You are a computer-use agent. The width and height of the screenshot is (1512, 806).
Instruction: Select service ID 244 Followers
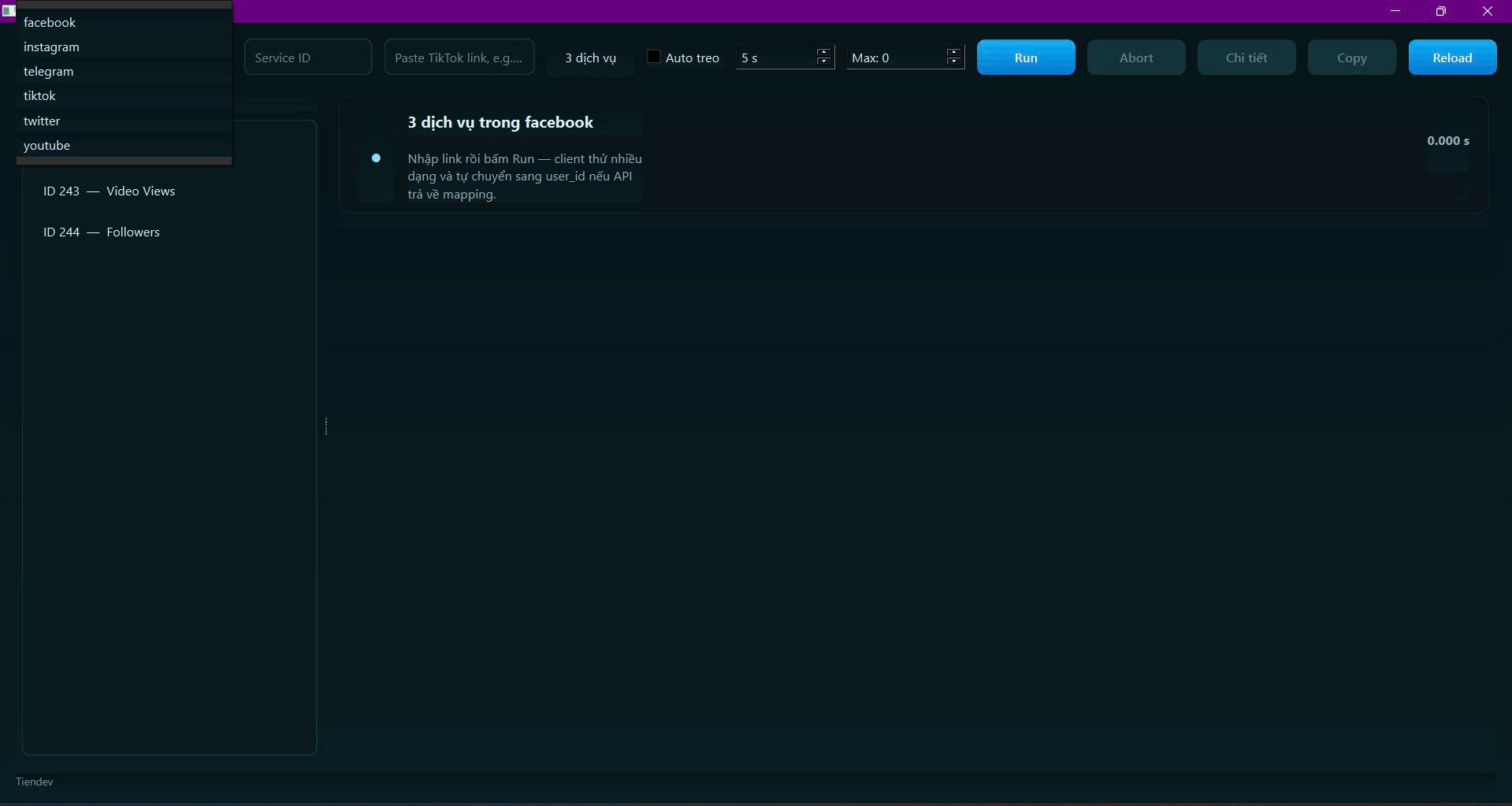pyautogui.click(x=102, y=232)
